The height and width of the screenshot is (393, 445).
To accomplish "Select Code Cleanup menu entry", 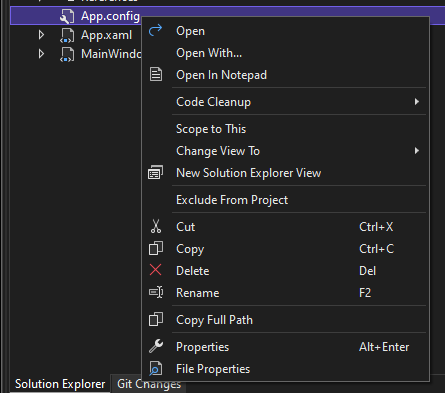I will coord(286,102).
